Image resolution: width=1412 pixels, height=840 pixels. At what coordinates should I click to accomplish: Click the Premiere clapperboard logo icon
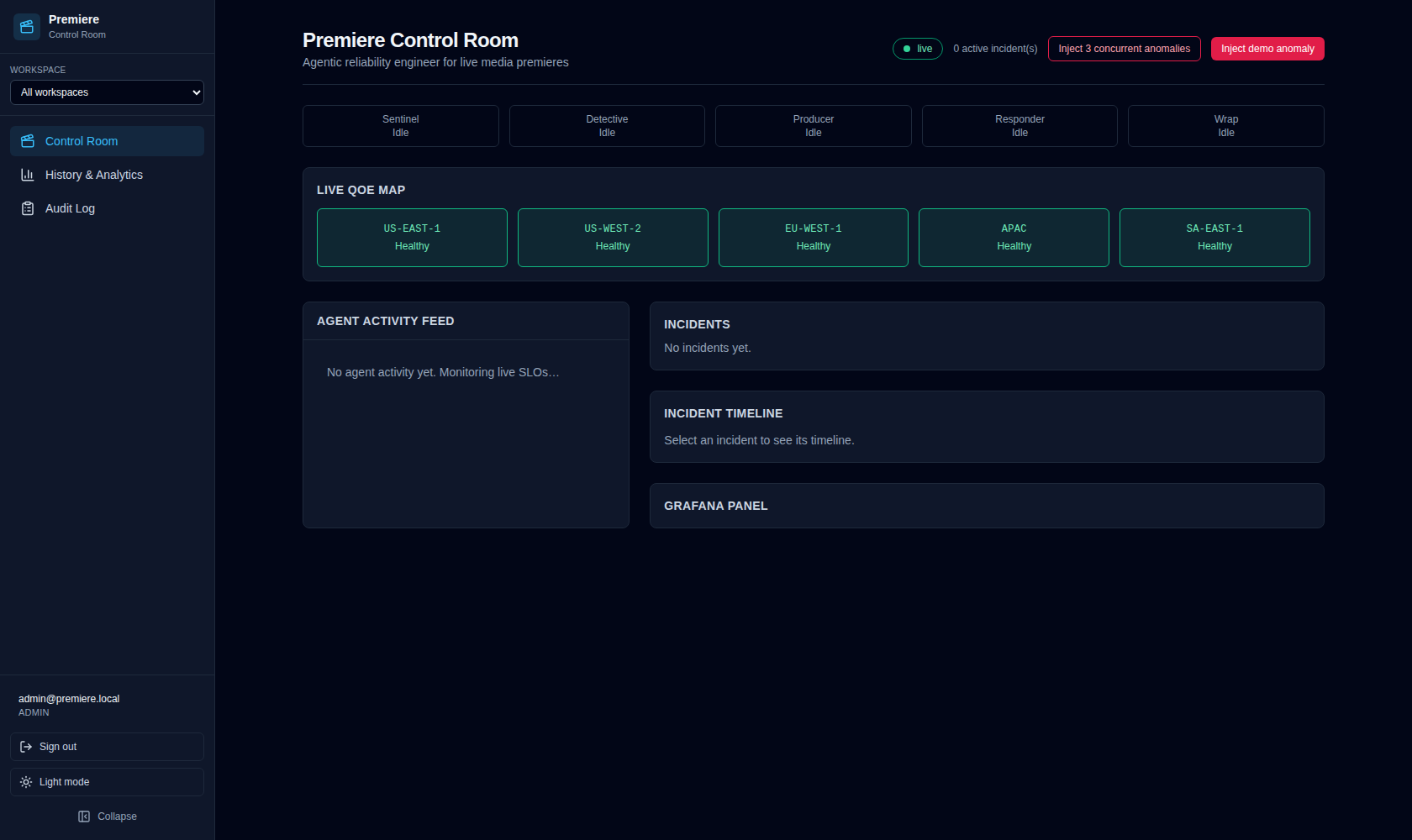[x=27, y=27]
